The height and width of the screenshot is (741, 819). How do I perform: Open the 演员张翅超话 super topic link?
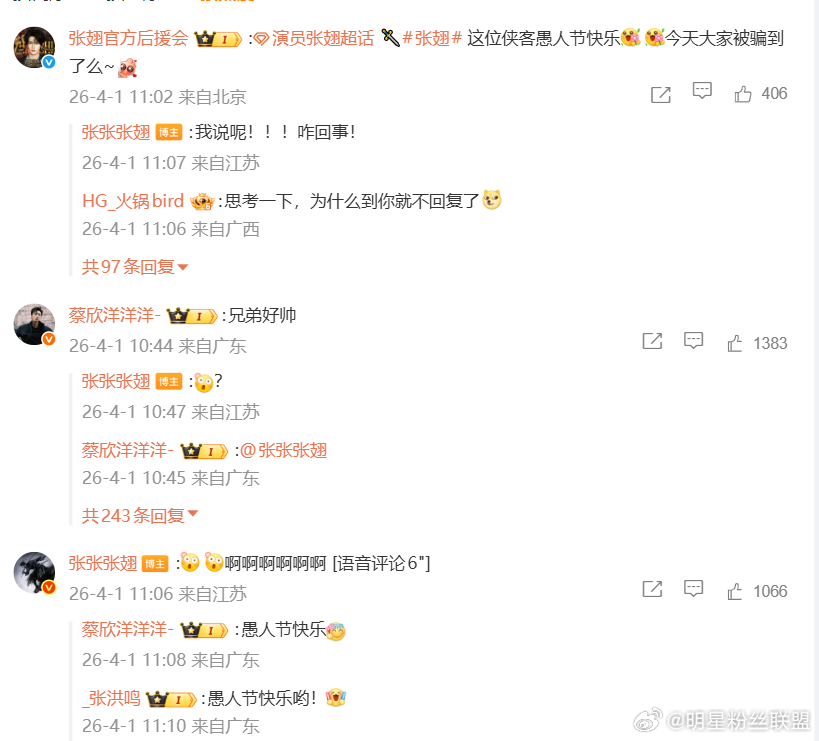pos(314,38)
